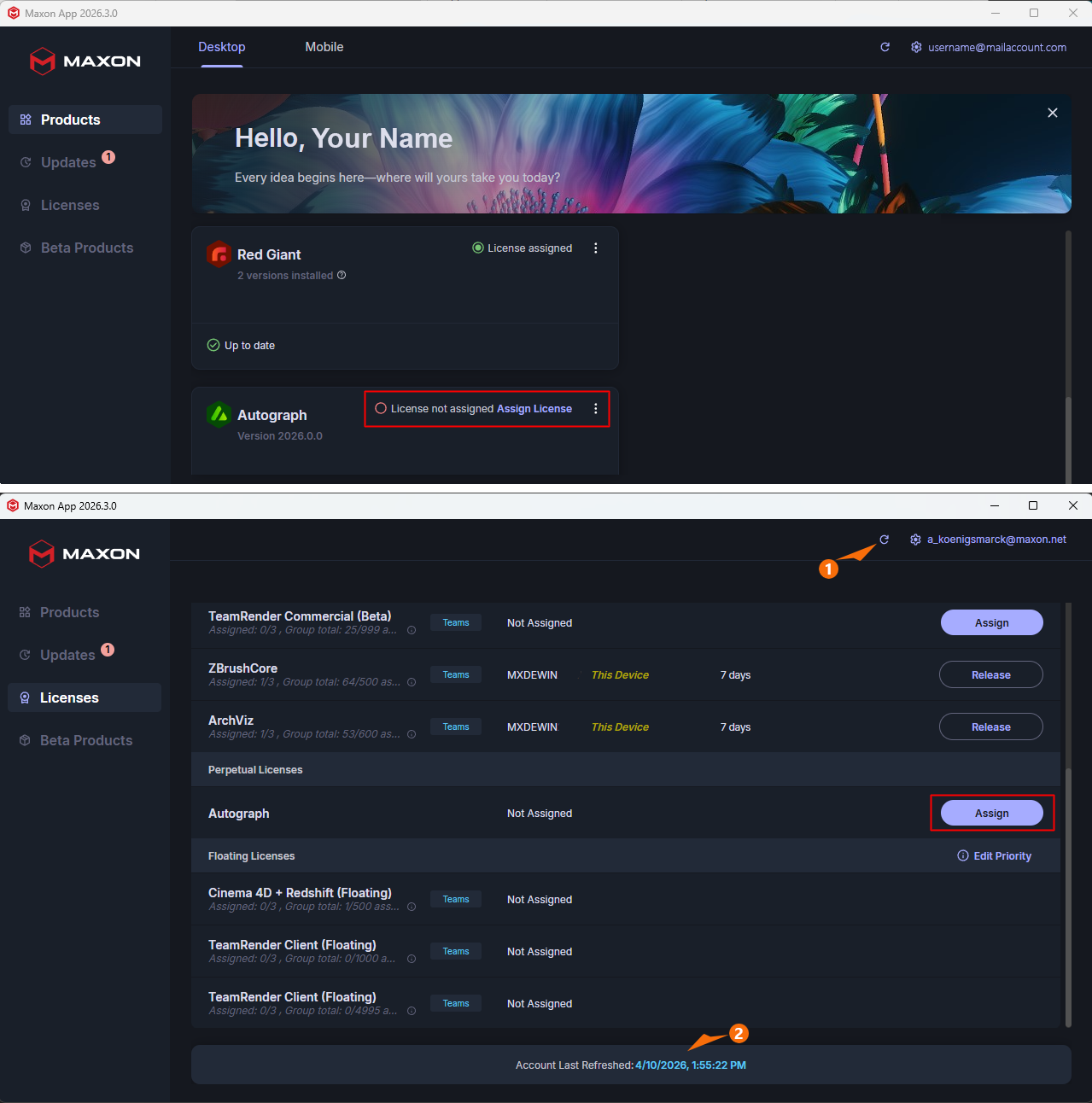The image size is (1092, 1103).
Task: Click the Autograph product icon
Action: [x=219, y=414]
